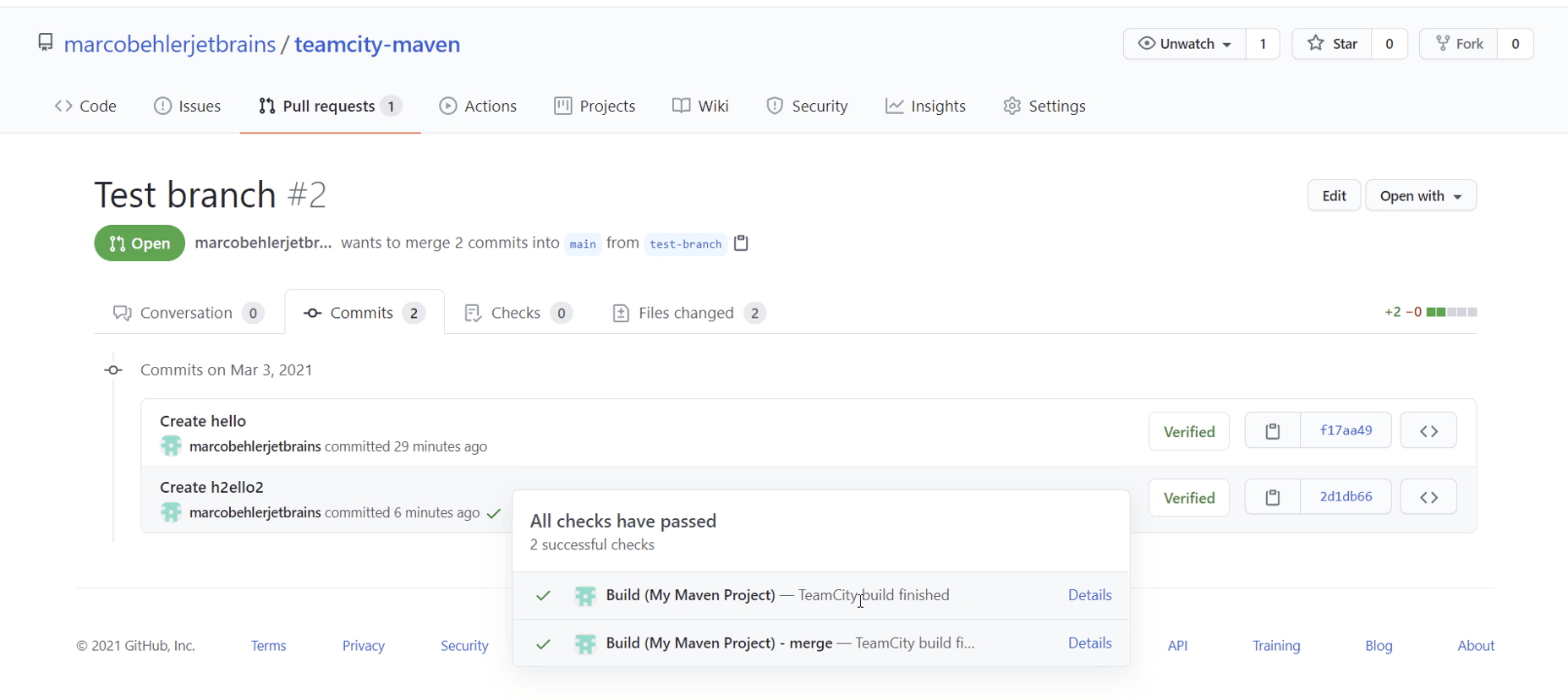Click avatar next to Create hello commit
Image resolution: width=1568 pixels, height=700 pixels.
(171, 446)
